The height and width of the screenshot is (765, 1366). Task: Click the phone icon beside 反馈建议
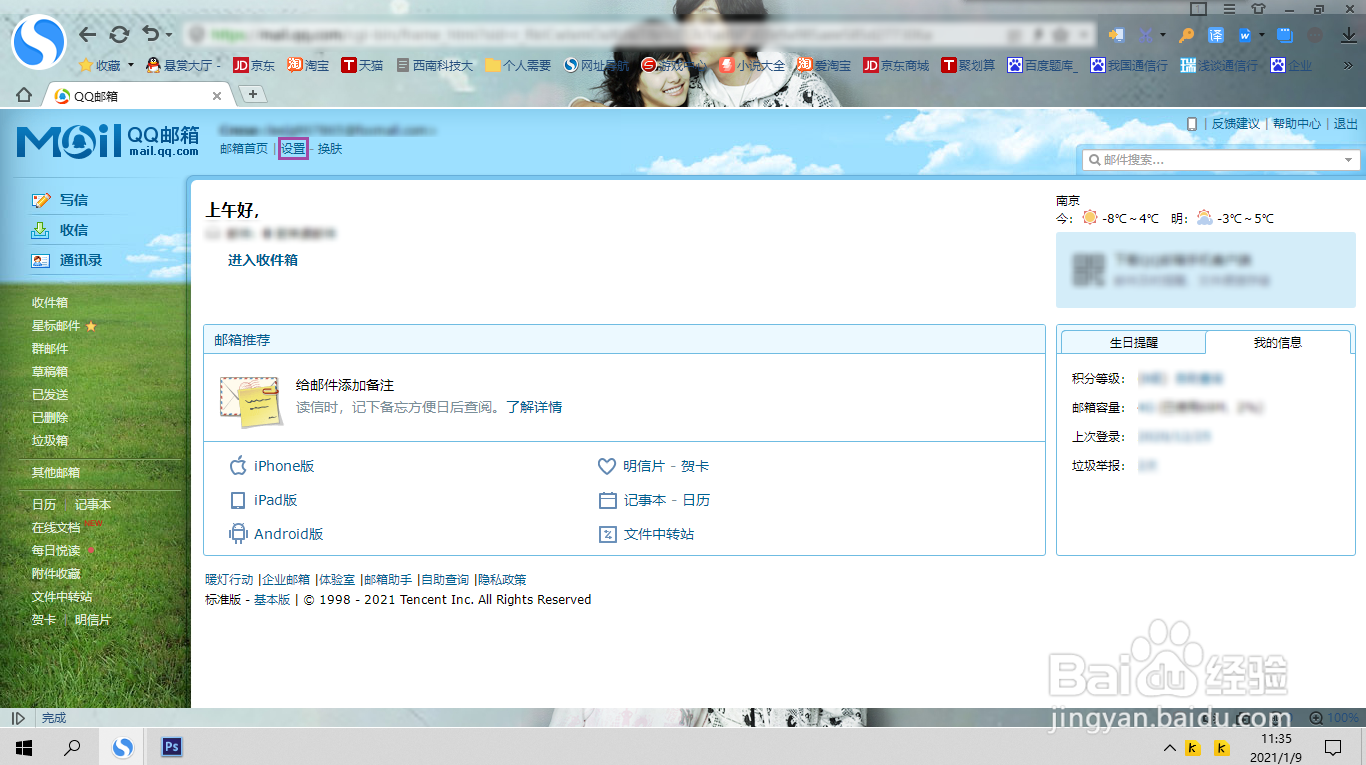[x=1192, y=124]
